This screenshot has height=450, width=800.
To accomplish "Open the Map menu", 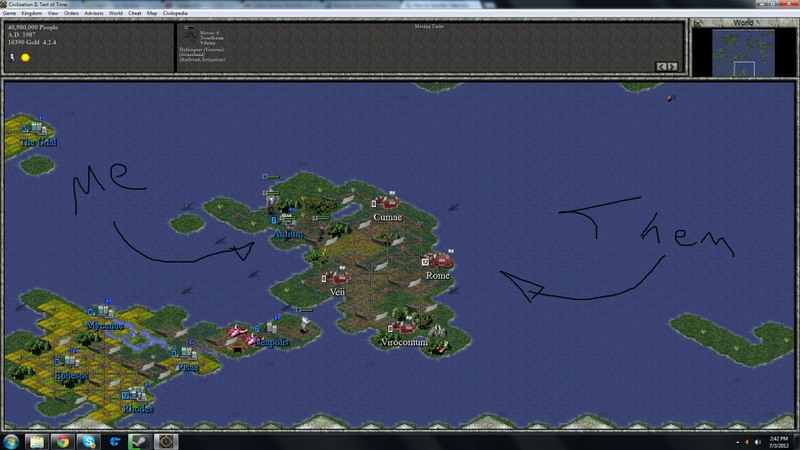I will (x=152, y=13).
